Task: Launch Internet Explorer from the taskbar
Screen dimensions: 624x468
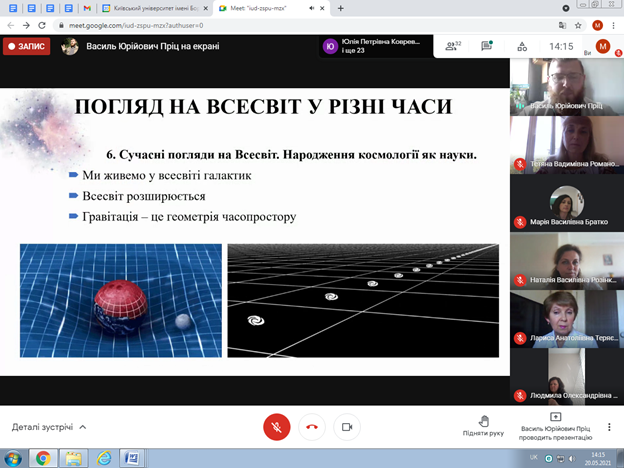Action: click(x=104, y=458)
